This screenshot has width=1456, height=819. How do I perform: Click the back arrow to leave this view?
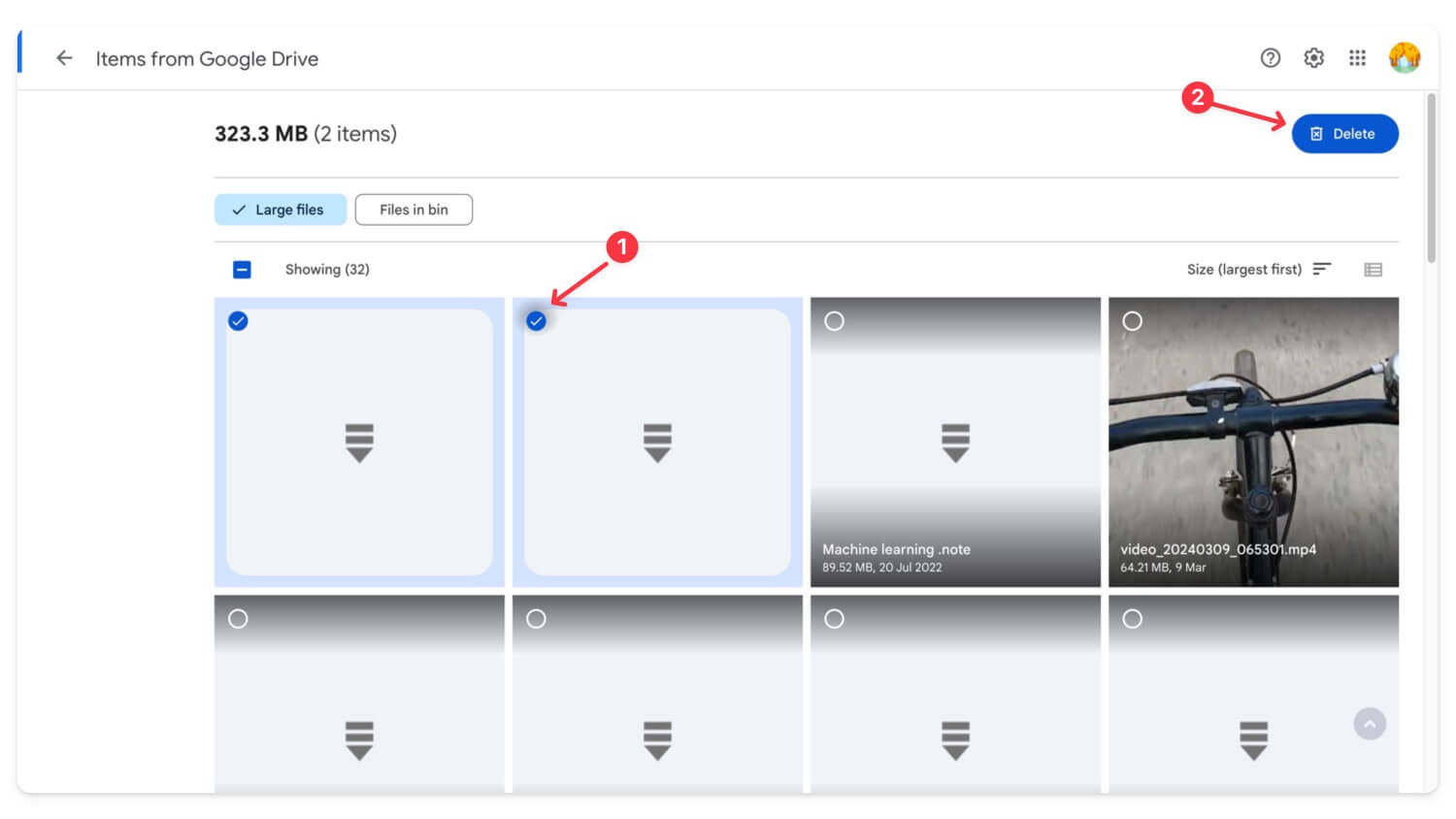(64, 57)
